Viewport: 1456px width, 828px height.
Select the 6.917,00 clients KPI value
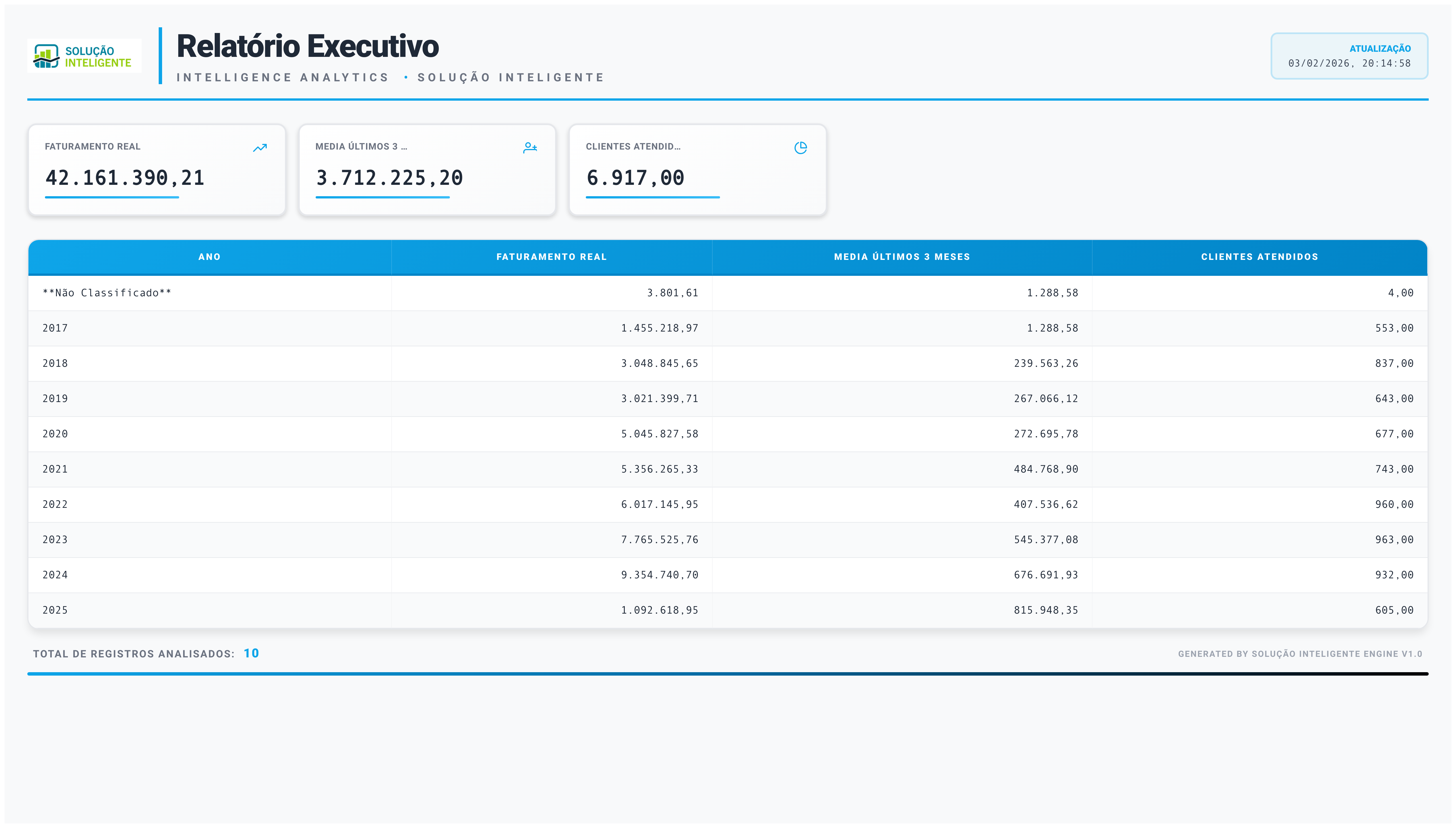pos(635,178)
